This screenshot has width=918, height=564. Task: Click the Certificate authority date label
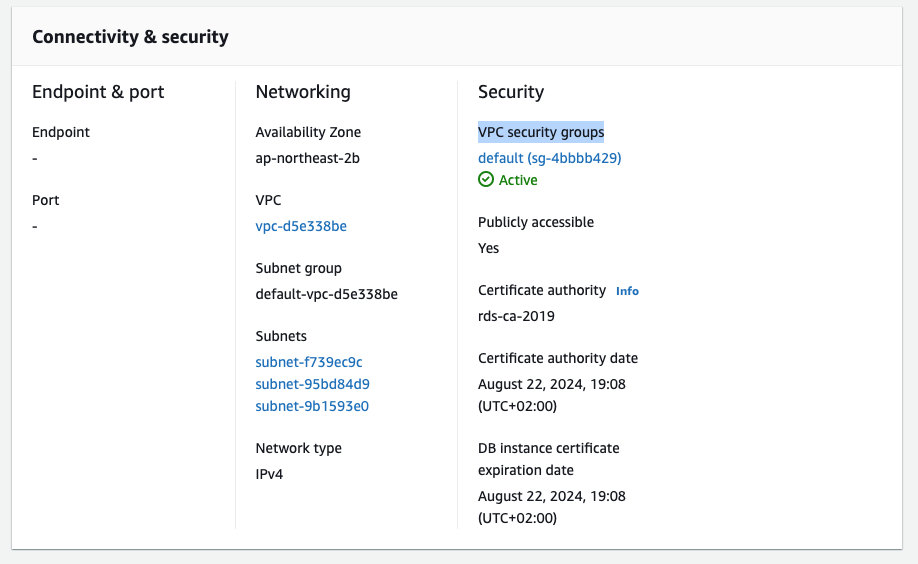click(558, 358)
